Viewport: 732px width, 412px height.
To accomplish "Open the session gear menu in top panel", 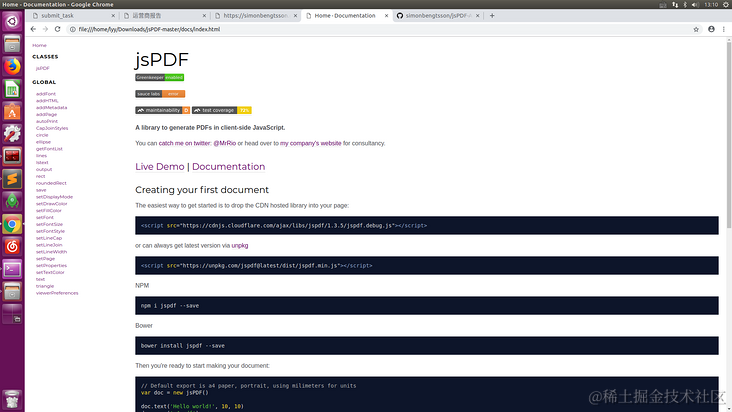I will (726, 4).
